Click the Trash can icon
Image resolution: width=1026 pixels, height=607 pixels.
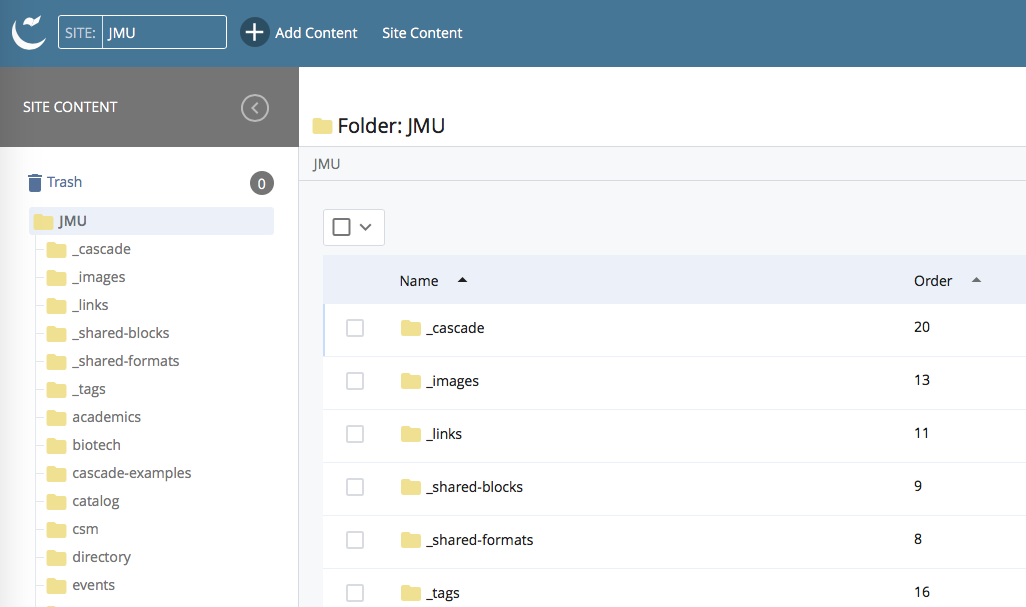[x=35, y=182]
